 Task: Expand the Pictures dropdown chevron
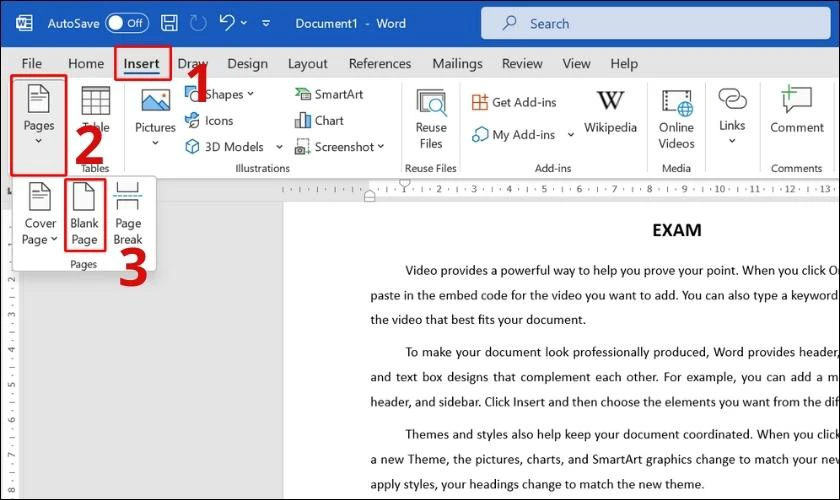[x=155, y=143]
